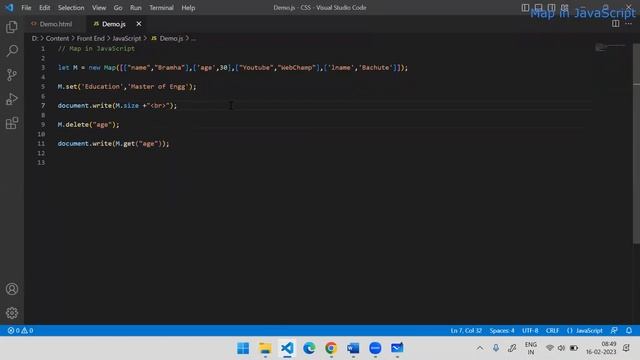Viewport: 640px width, 360px height.
Task: Click on M.delete("age") code line
Action: tap(89, 124)
